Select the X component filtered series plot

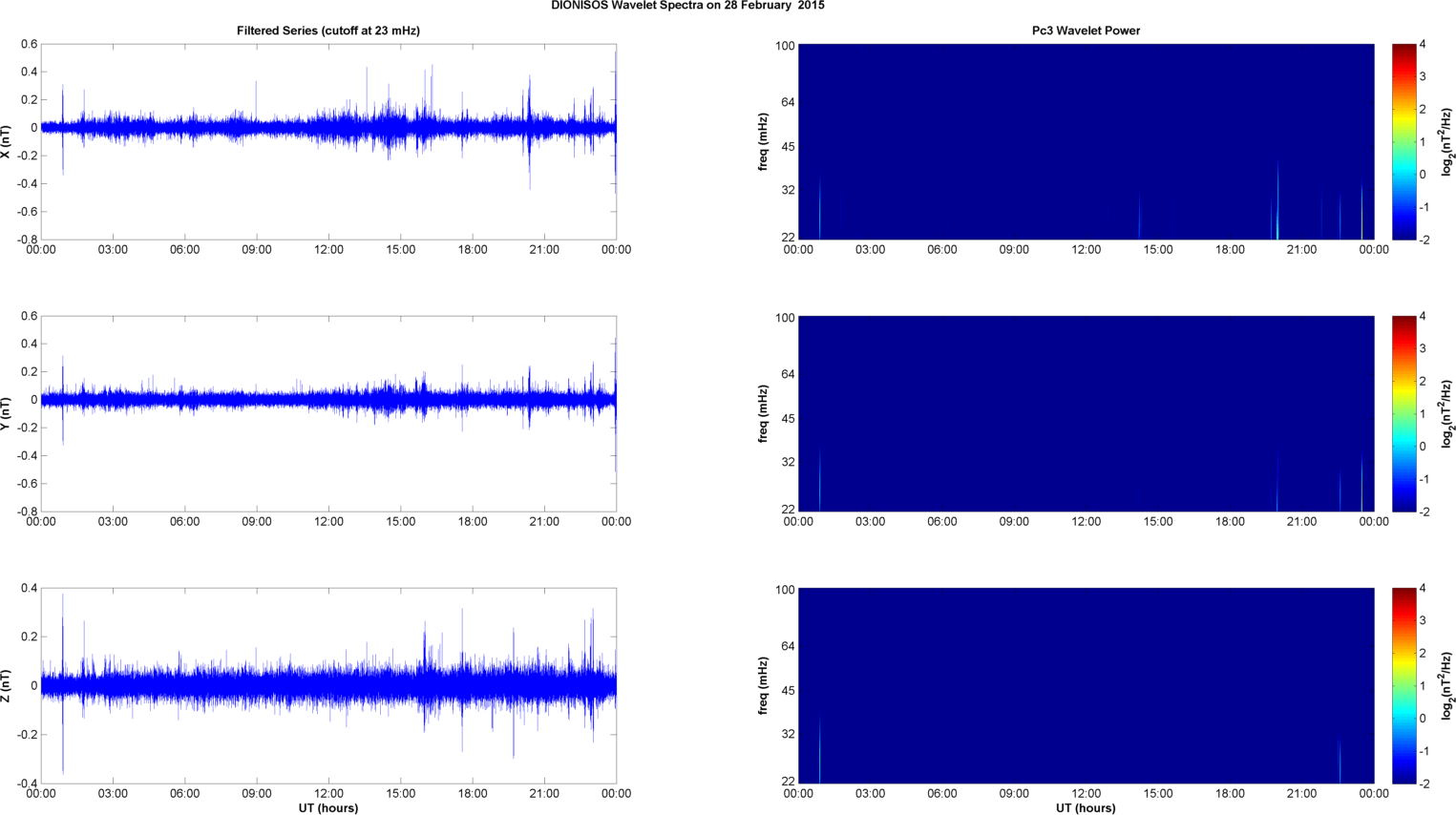coord(328,142)
